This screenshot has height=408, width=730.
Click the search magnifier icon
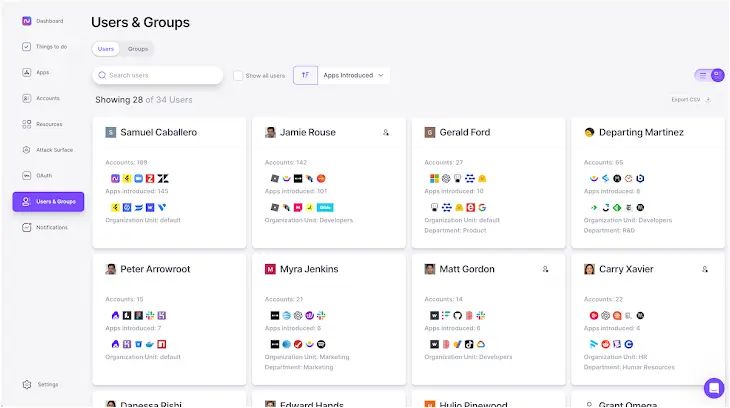(x=102, y=75)
